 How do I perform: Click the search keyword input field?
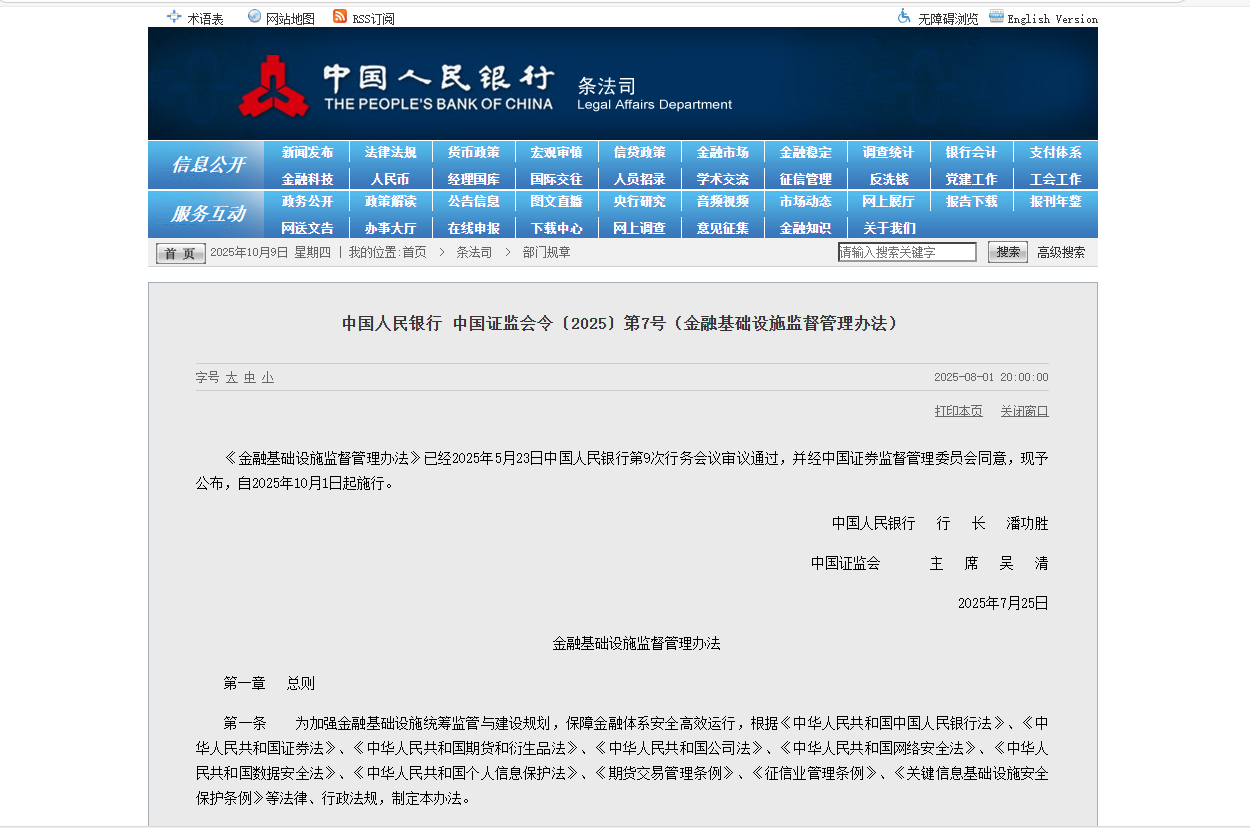click(x=906, y=252)
